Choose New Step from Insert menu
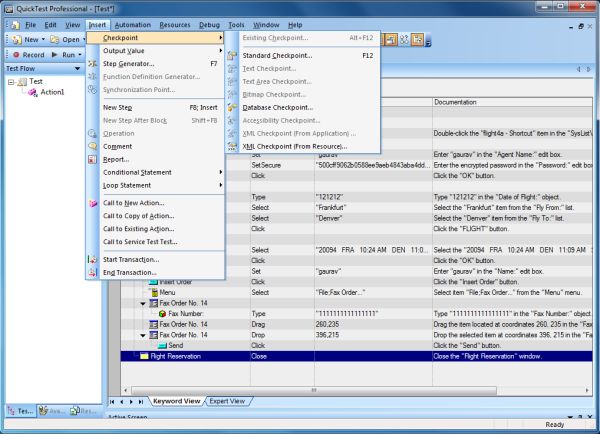Viewport: 600px width, 434px height. tap(155, 108)
